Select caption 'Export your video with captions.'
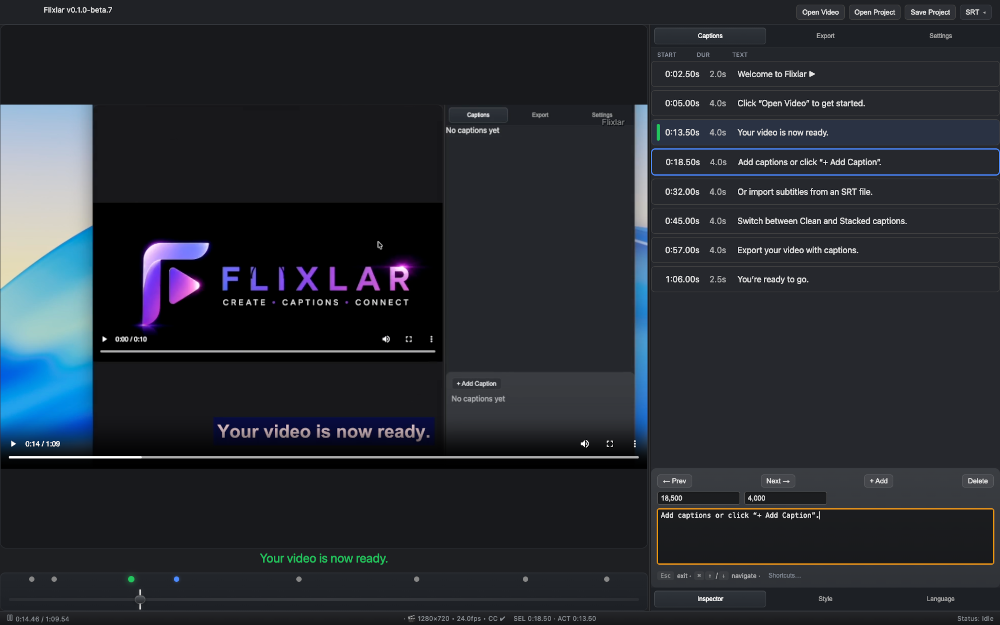Screen dimensions: 1000x625 click(825, 250)
